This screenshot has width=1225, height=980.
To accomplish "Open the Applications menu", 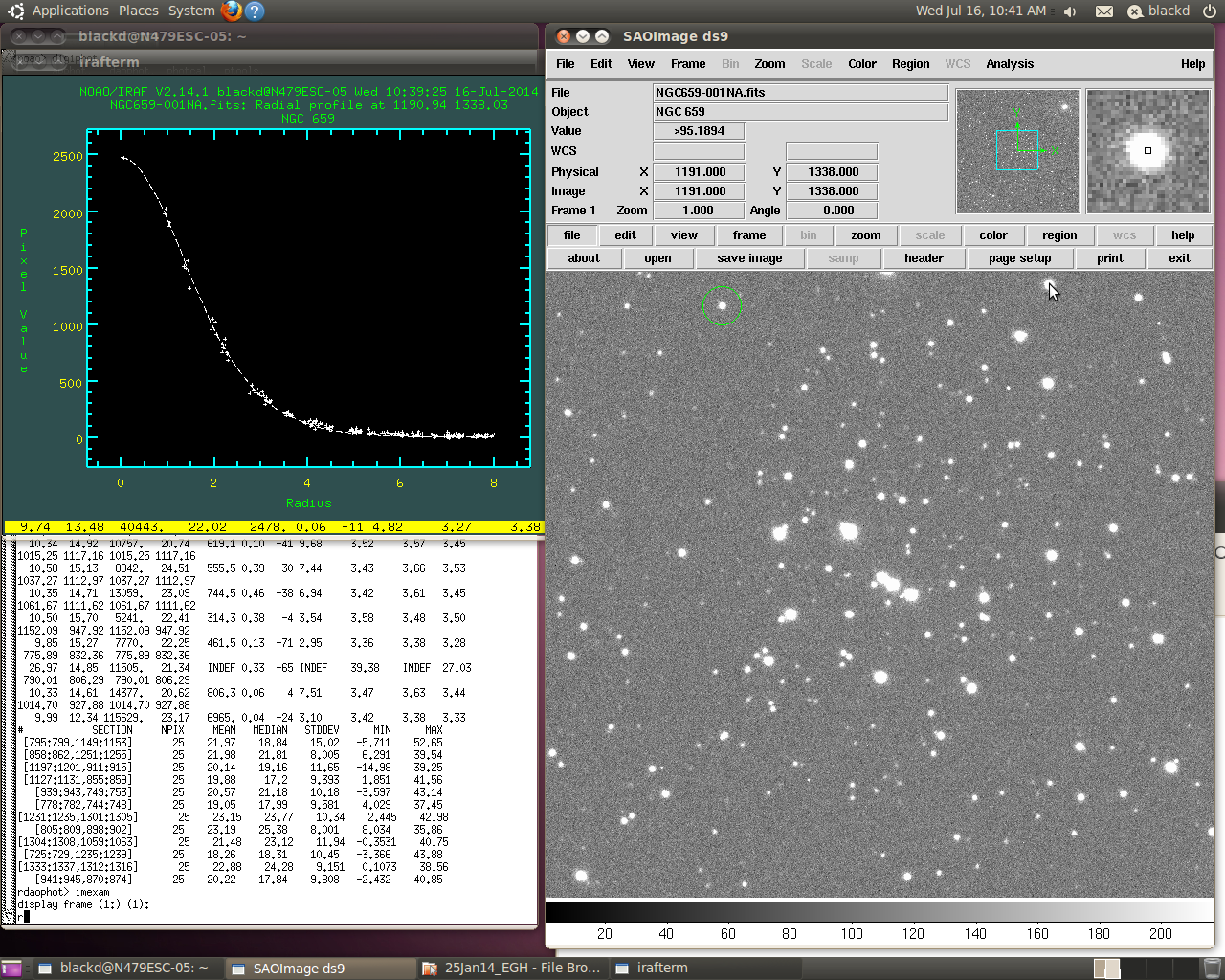I will pyautogui.click(x=70, y=11).
